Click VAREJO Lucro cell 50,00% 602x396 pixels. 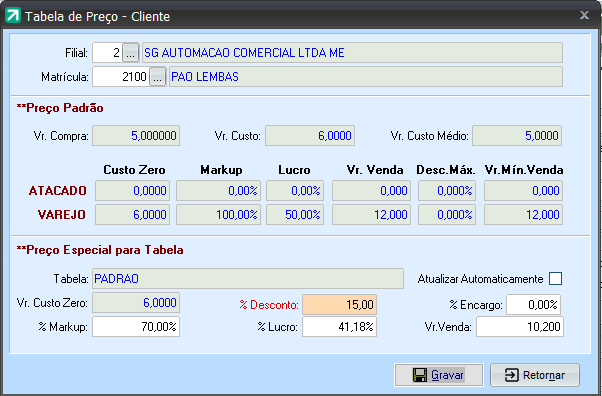pyautogui.click(x=295, y=214)
